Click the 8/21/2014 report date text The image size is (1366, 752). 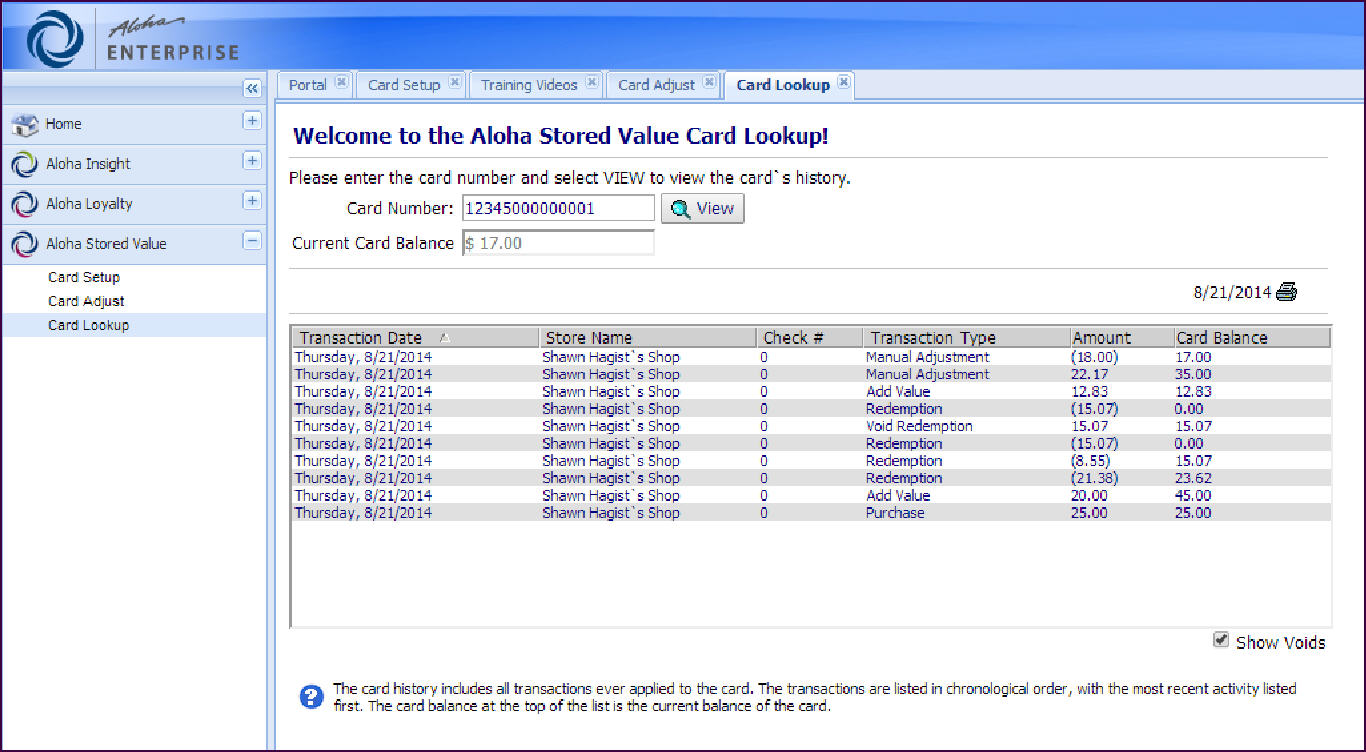click(x=1232, y=293)
